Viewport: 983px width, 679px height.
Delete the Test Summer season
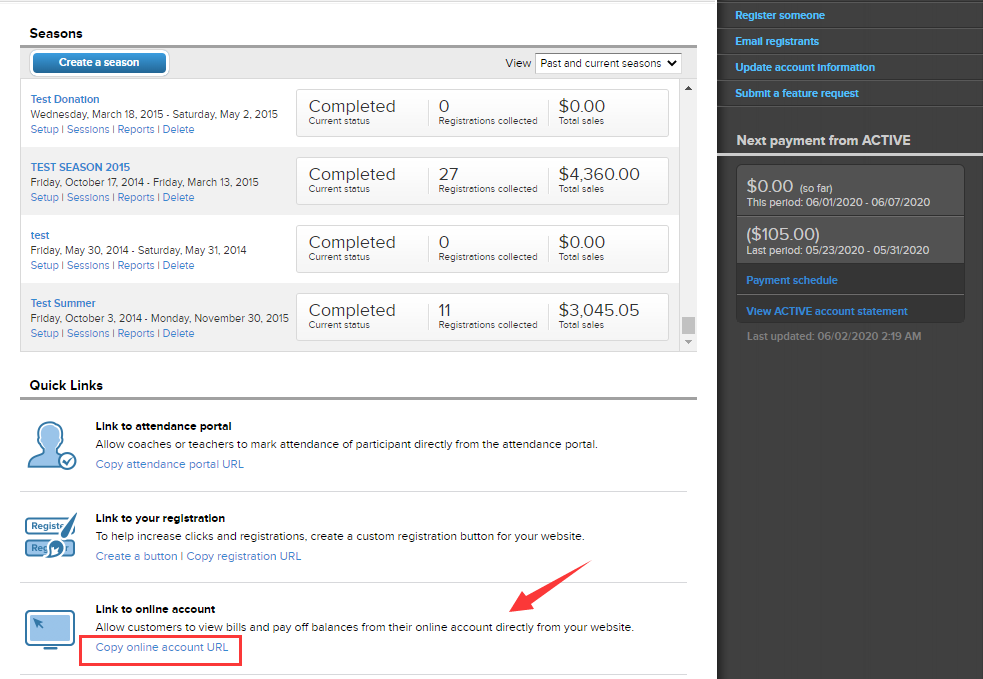tap(178, 334)
